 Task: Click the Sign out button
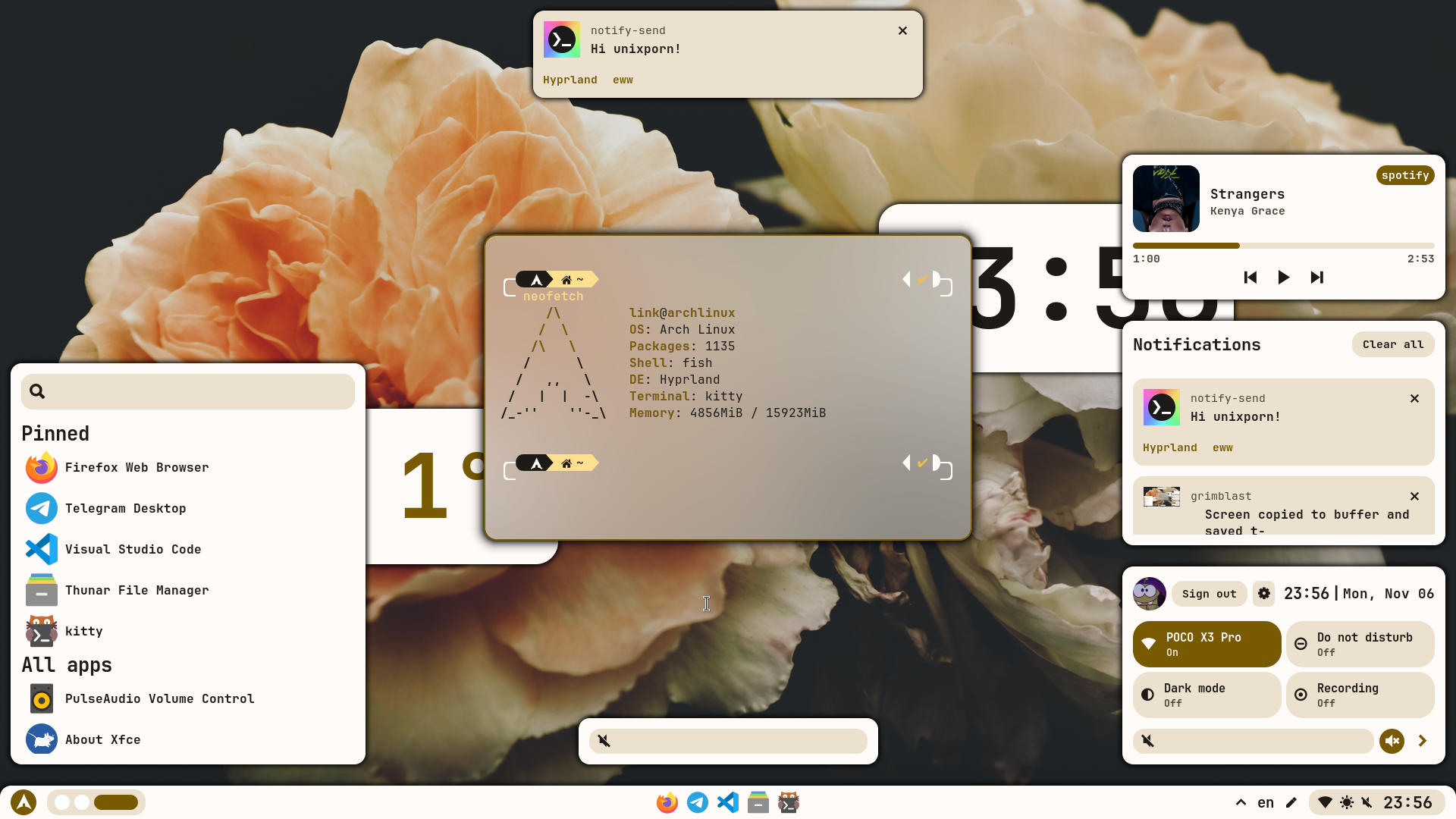tap(1209, 594)
